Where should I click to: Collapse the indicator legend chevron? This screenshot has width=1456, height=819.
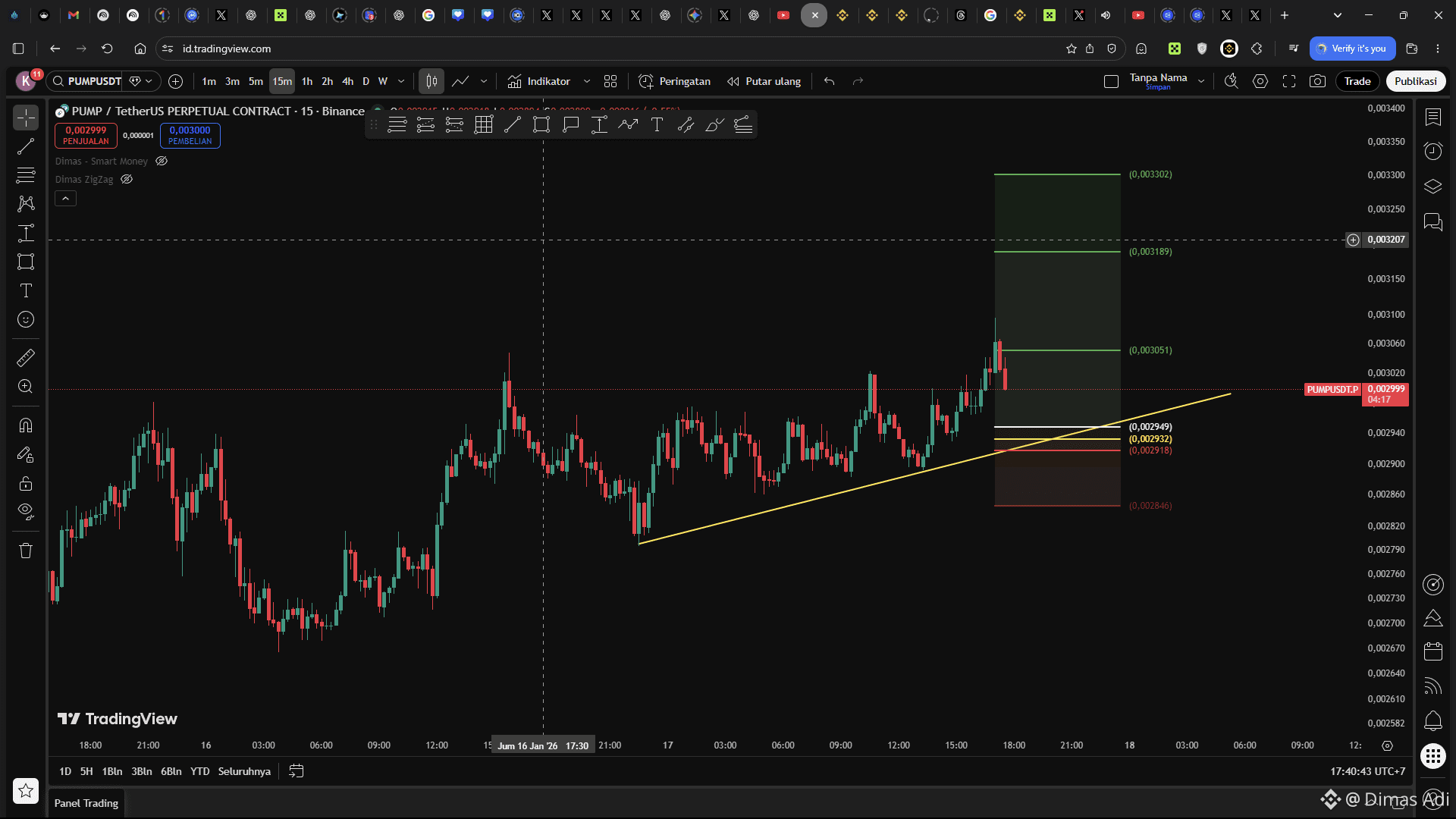pos(65,199)
